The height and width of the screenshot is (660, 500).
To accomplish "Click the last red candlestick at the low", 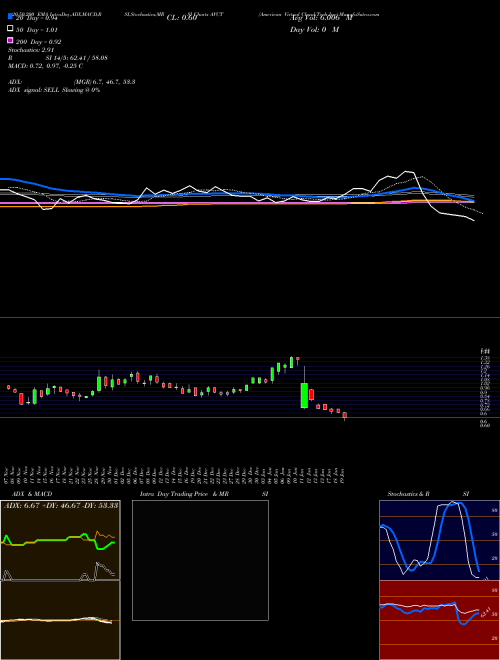I will tap(345, 415).
